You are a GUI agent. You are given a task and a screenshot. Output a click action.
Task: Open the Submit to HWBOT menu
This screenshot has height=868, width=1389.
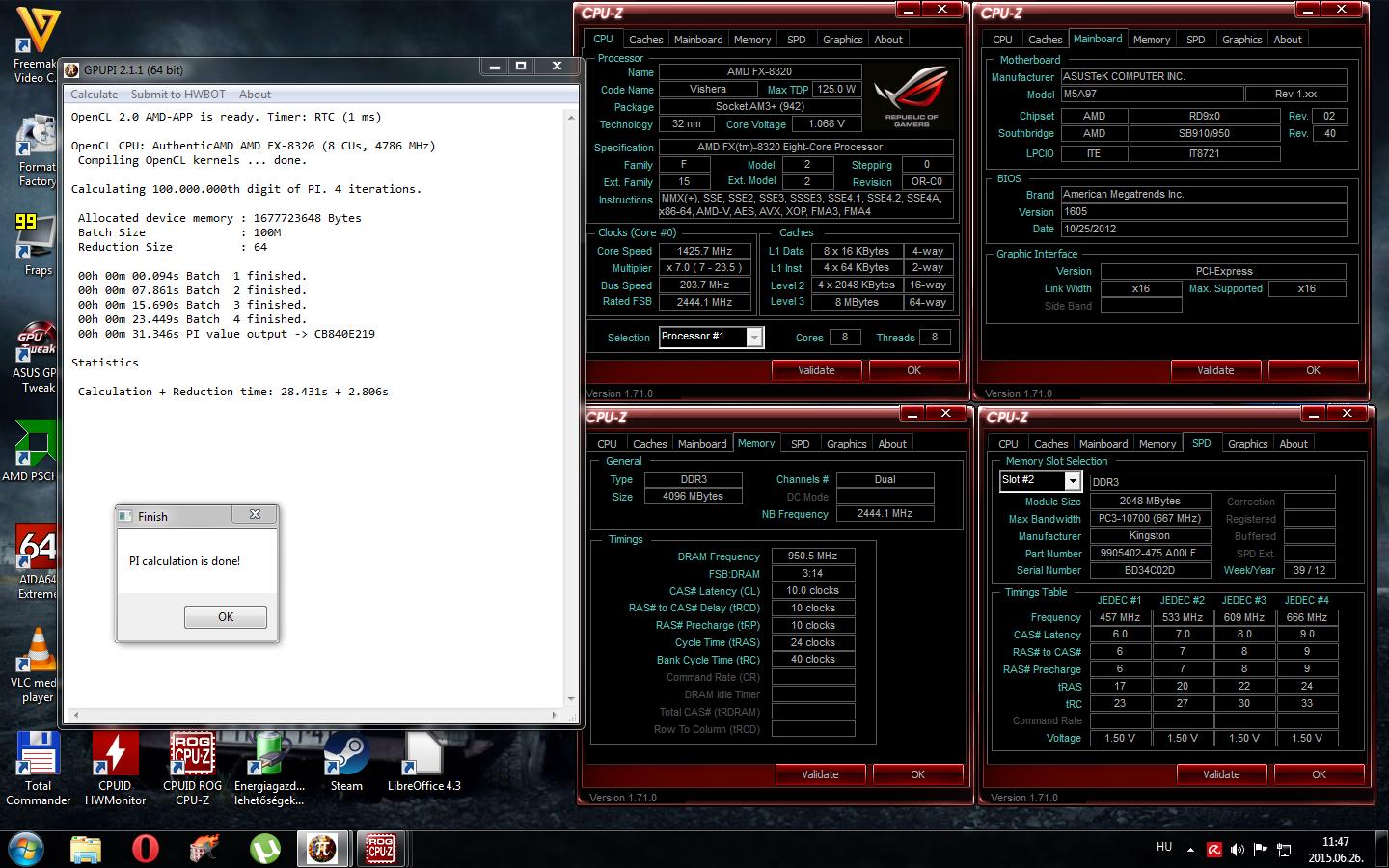pos(177,95)
